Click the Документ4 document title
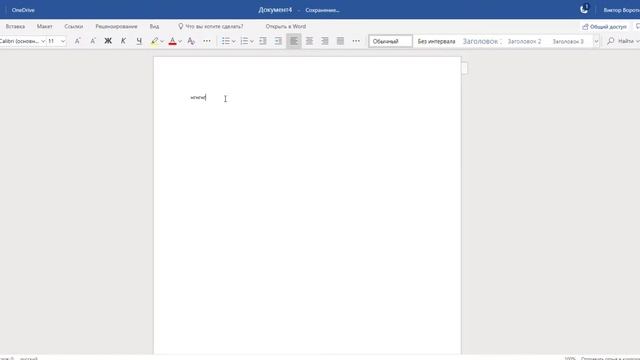The width and height of the screenshot is (640, 360). [275, 10]
